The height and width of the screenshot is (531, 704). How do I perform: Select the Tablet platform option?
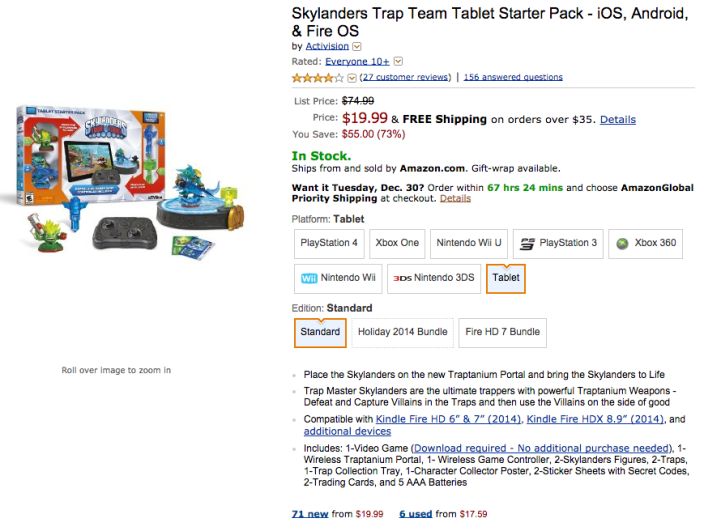point(506,277)
